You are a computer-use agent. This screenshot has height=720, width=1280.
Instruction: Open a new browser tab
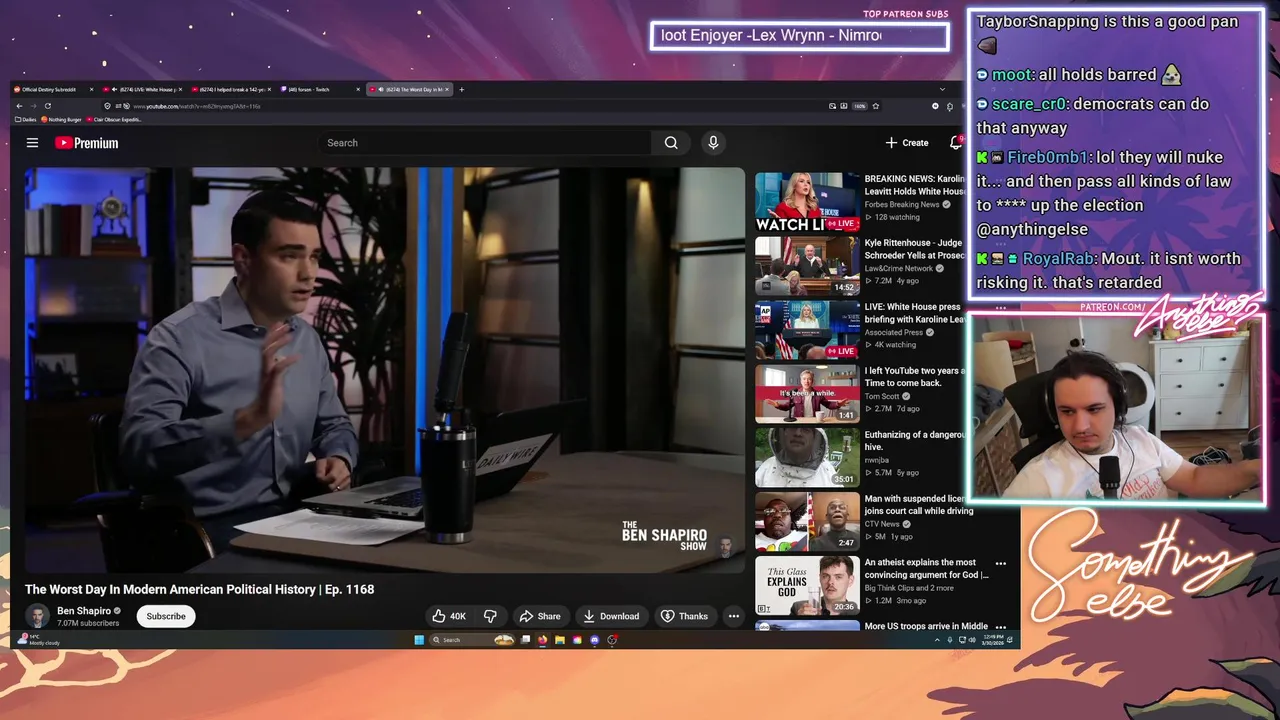click(x=461, y=89)
